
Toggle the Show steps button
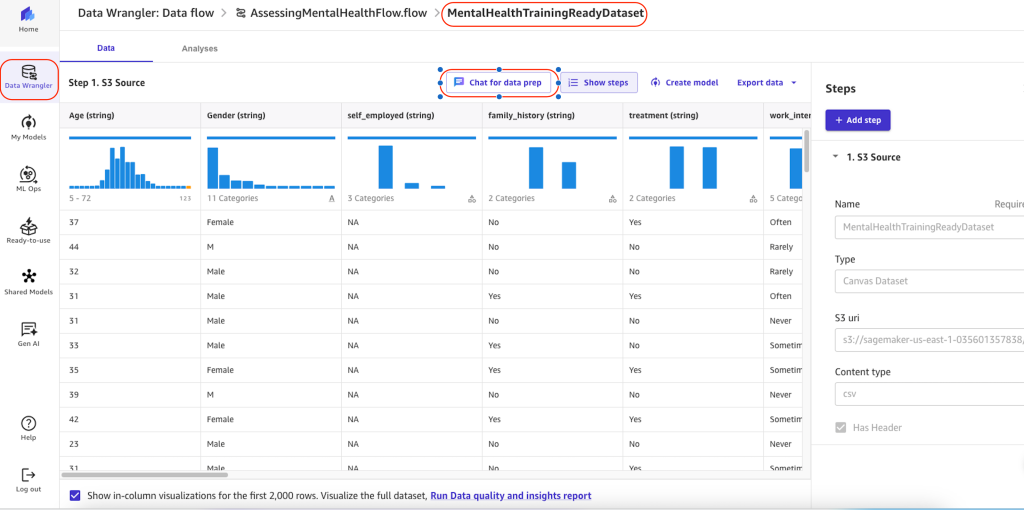pyautogui.click(x=599, y=83)
